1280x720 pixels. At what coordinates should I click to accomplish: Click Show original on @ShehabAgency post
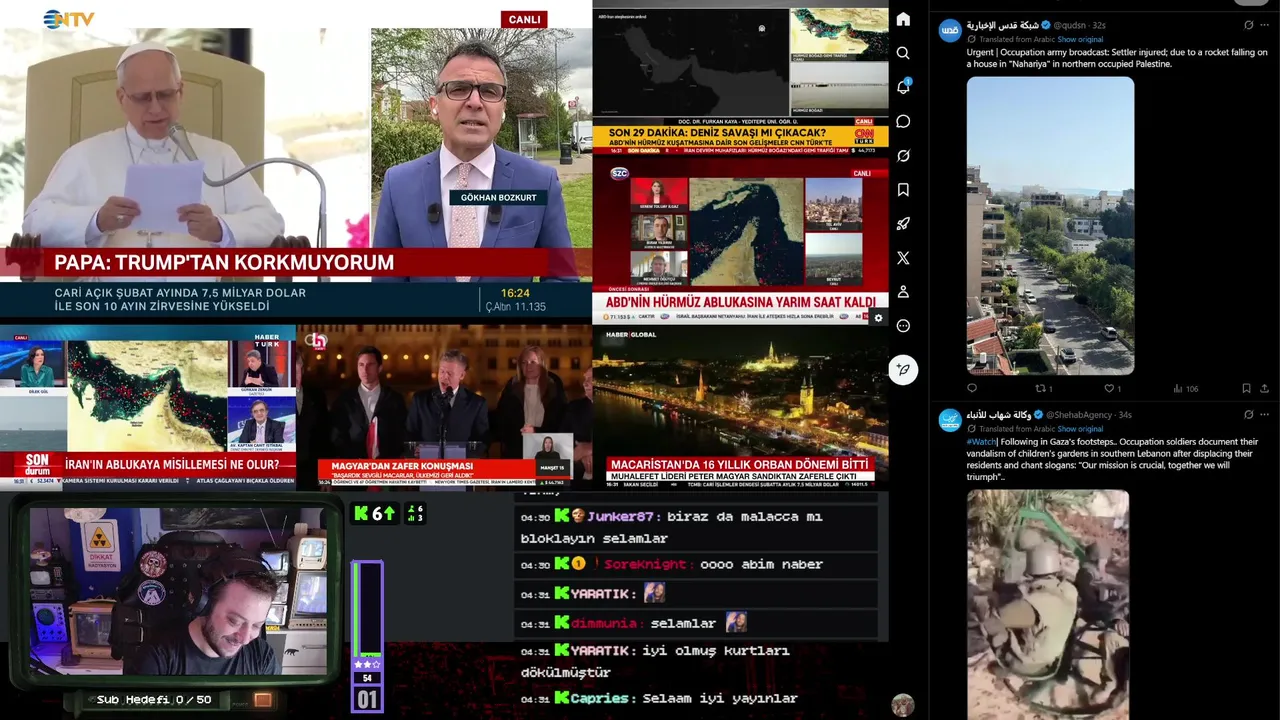[x=1080, y=429]
